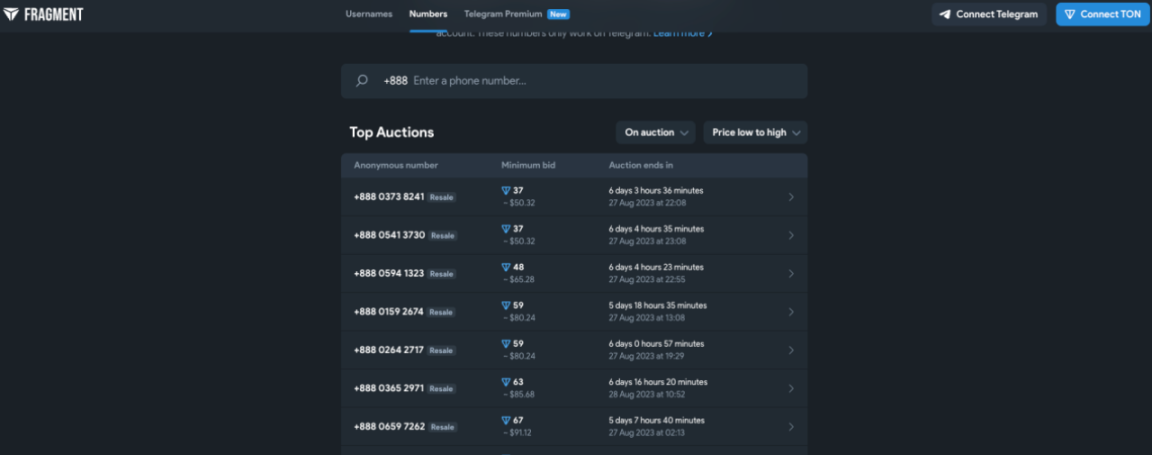1152x455 pixels.
Task: Open the Numbers tab
Action: [428, 14]
